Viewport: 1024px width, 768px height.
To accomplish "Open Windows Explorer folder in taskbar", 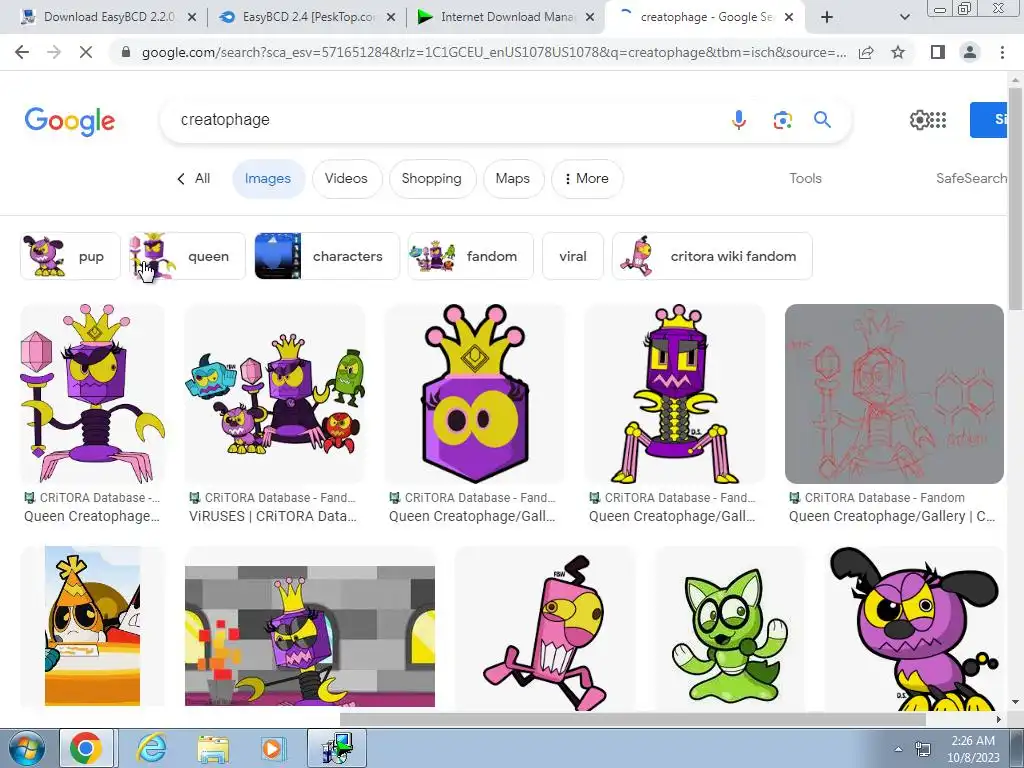I will [x=213, y=748].
